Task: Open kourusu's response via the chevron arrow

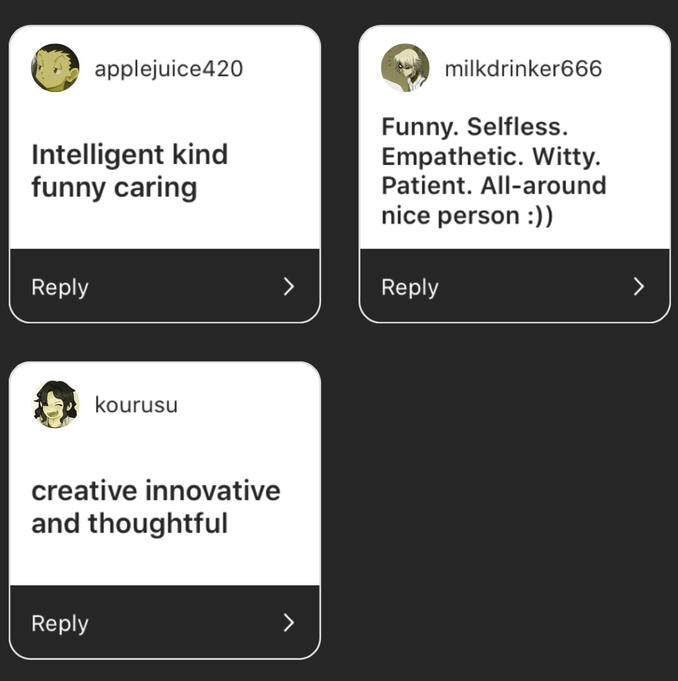Action: click(x=289, y=623)
